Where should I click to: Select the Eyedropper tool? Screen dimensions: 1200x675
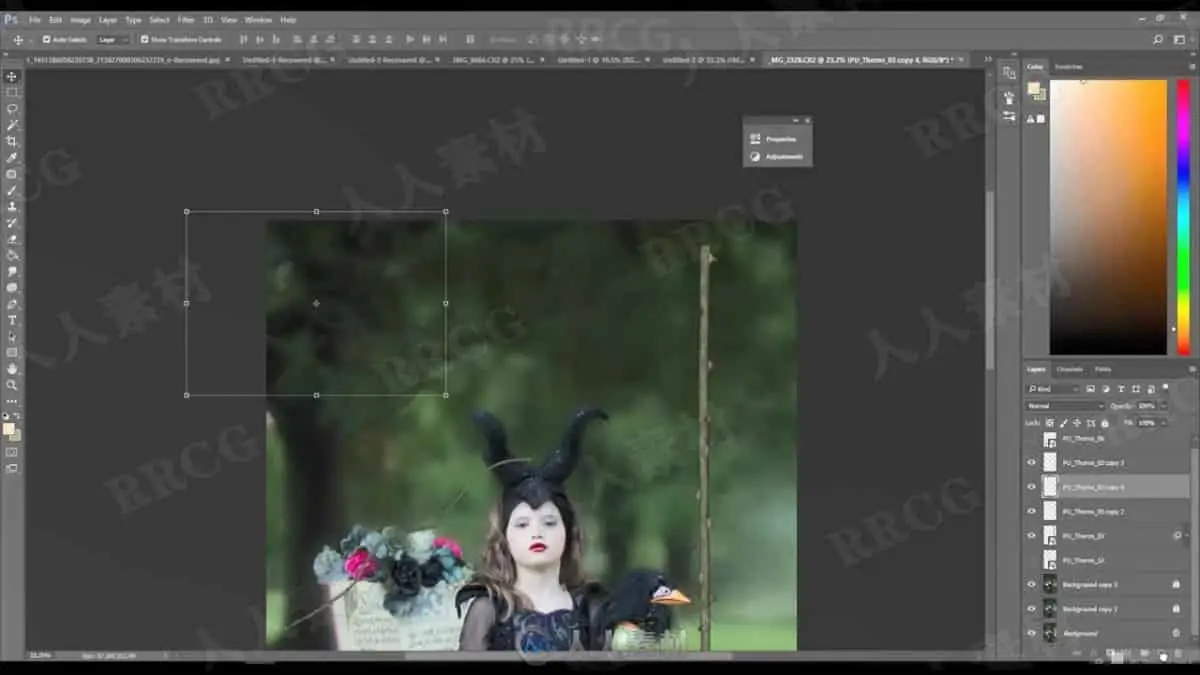click(12, 157)
